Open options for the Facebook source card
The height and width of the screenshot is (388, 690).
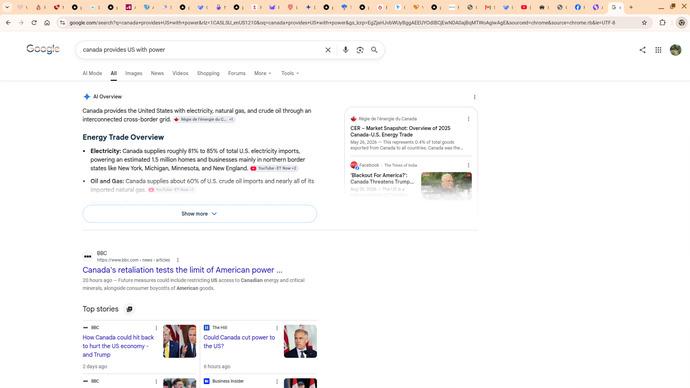point(468,165)
